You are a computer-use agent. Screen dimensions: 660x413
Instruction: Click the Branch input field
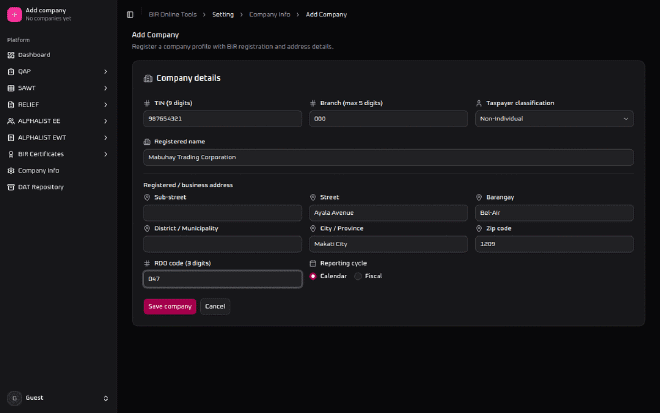point(388,119)
